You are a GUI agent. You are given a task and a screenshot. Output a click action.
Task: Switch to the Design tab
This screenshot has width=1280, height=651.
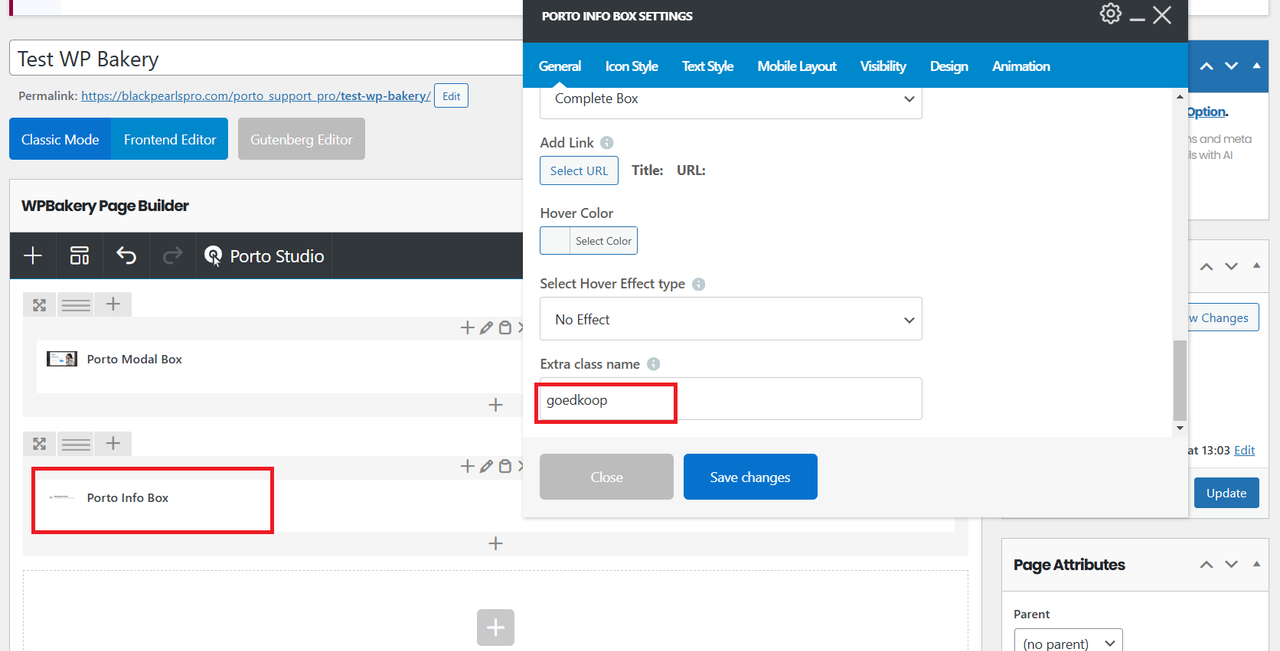click(949, 66)
